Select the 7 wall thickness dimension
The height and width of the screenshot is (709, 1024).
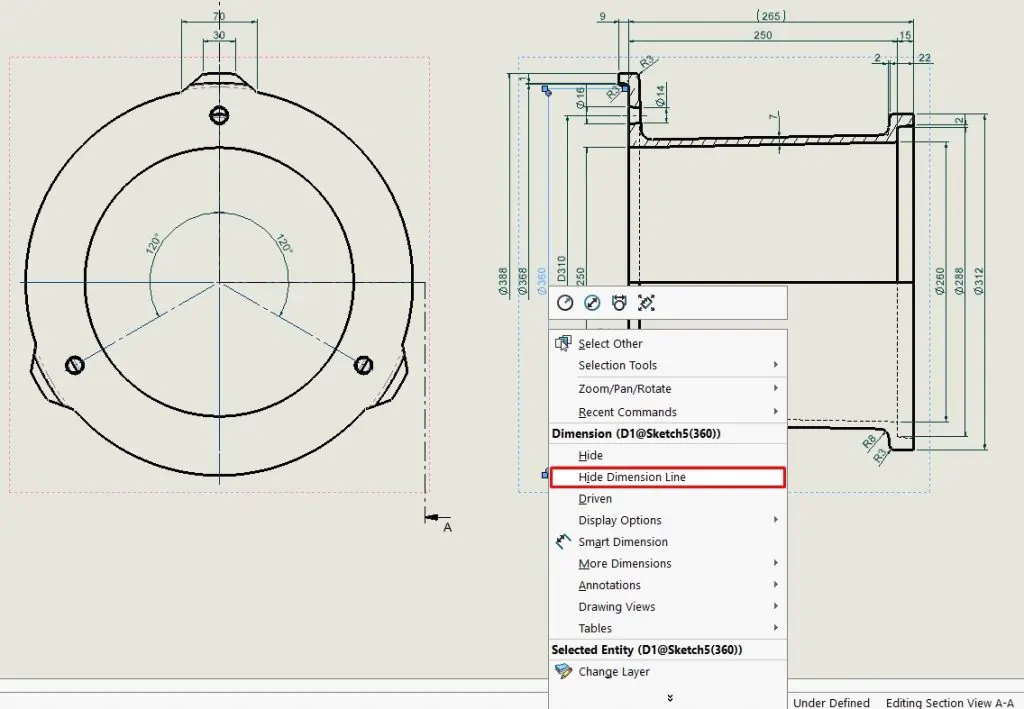[774, 117]
